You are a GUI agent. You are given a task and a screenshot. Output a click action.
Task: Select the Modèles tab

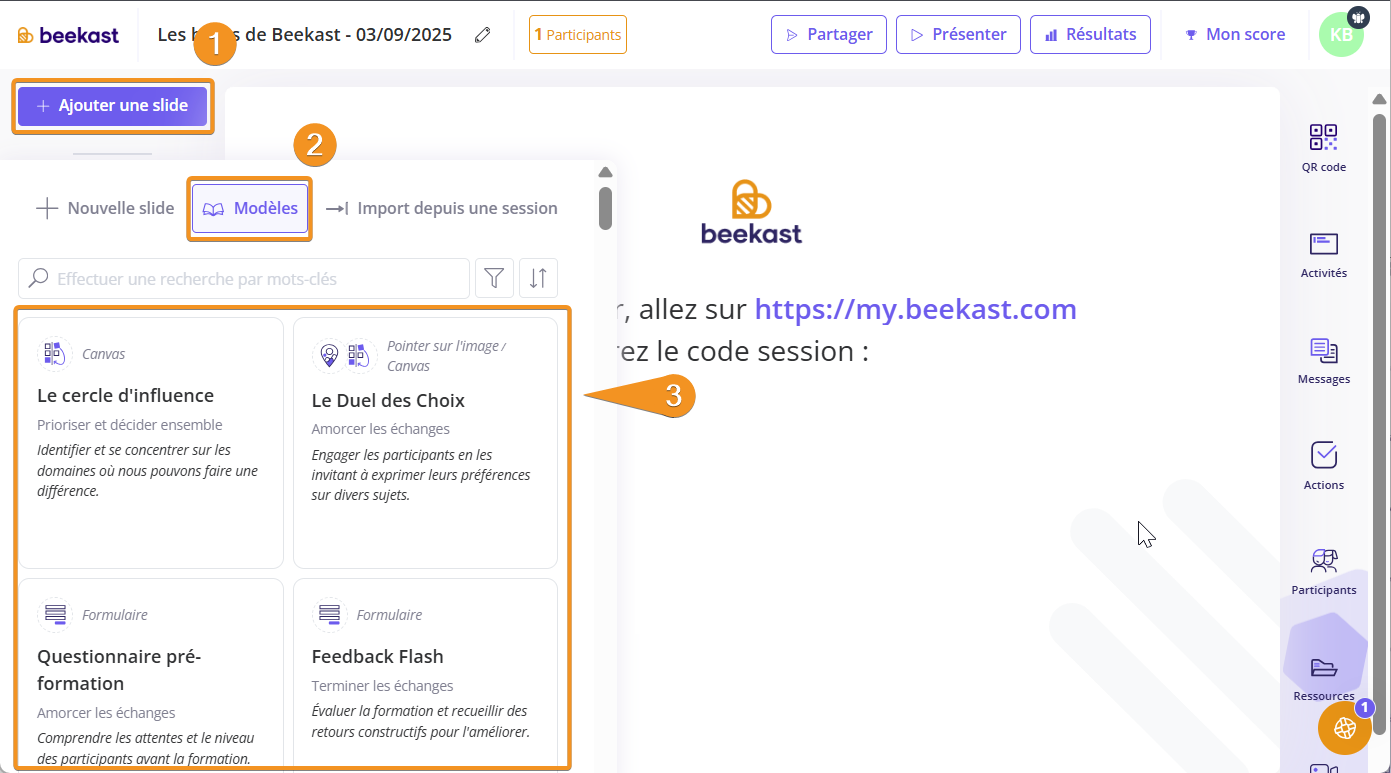coord(250,208)
